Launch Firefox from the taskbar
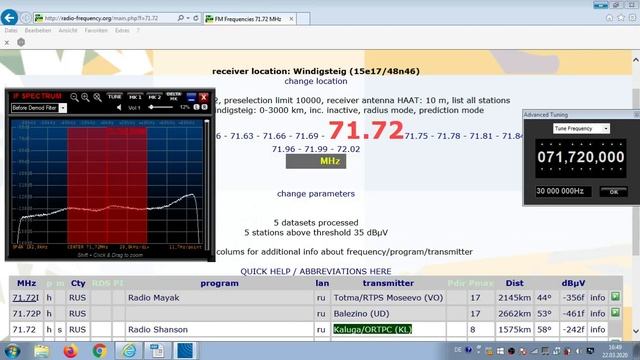The height and width of the screenshot is (360, 640). pos(71,351)
